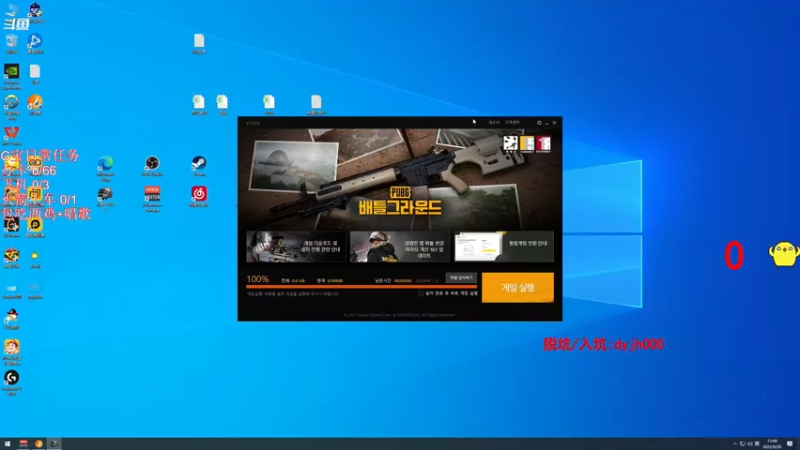Select the white document icon farthest right on desktop
This screenshot has width=800, height=450.
(316, 105)
